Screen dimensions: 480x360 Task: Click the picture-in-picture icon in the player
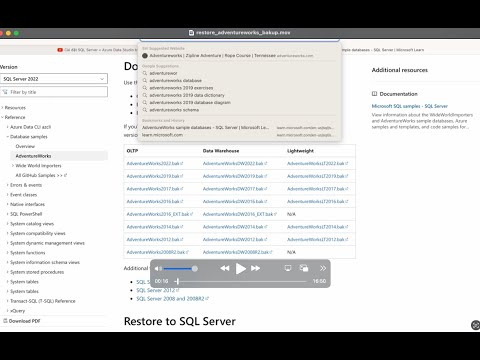[x=304, y=268]
